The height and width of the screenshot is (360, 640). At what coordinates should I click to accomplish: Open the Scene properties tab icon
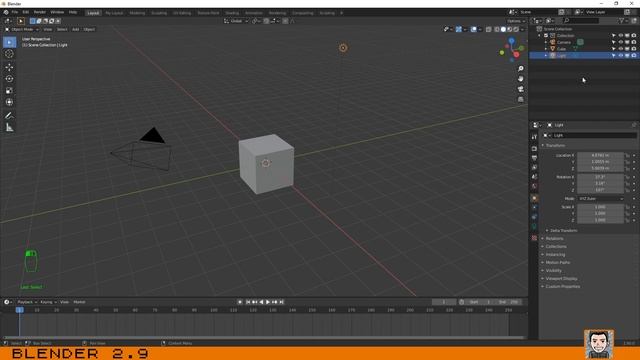click(x=534, y=177)
